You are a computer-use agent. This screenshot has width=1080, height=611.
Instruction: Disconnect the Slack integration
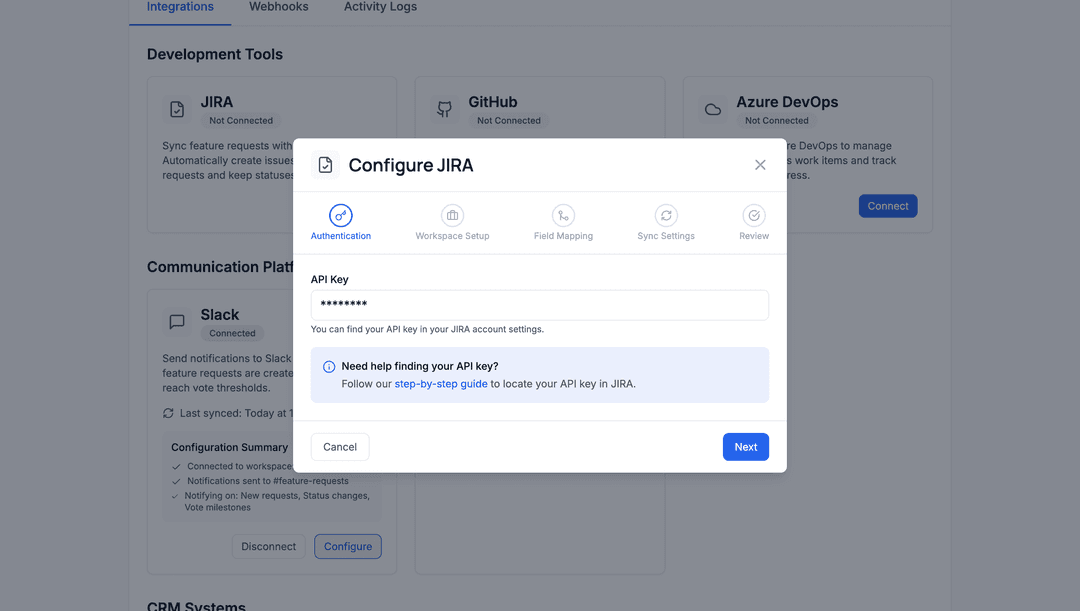point(268,546)
